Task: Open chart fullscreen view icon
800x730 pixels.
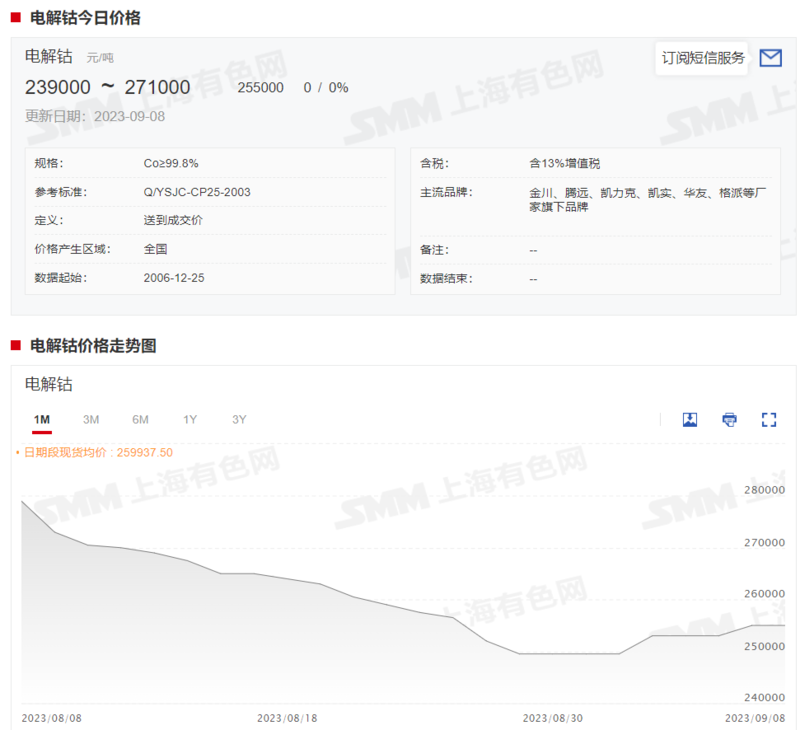Action: (768, 419)
